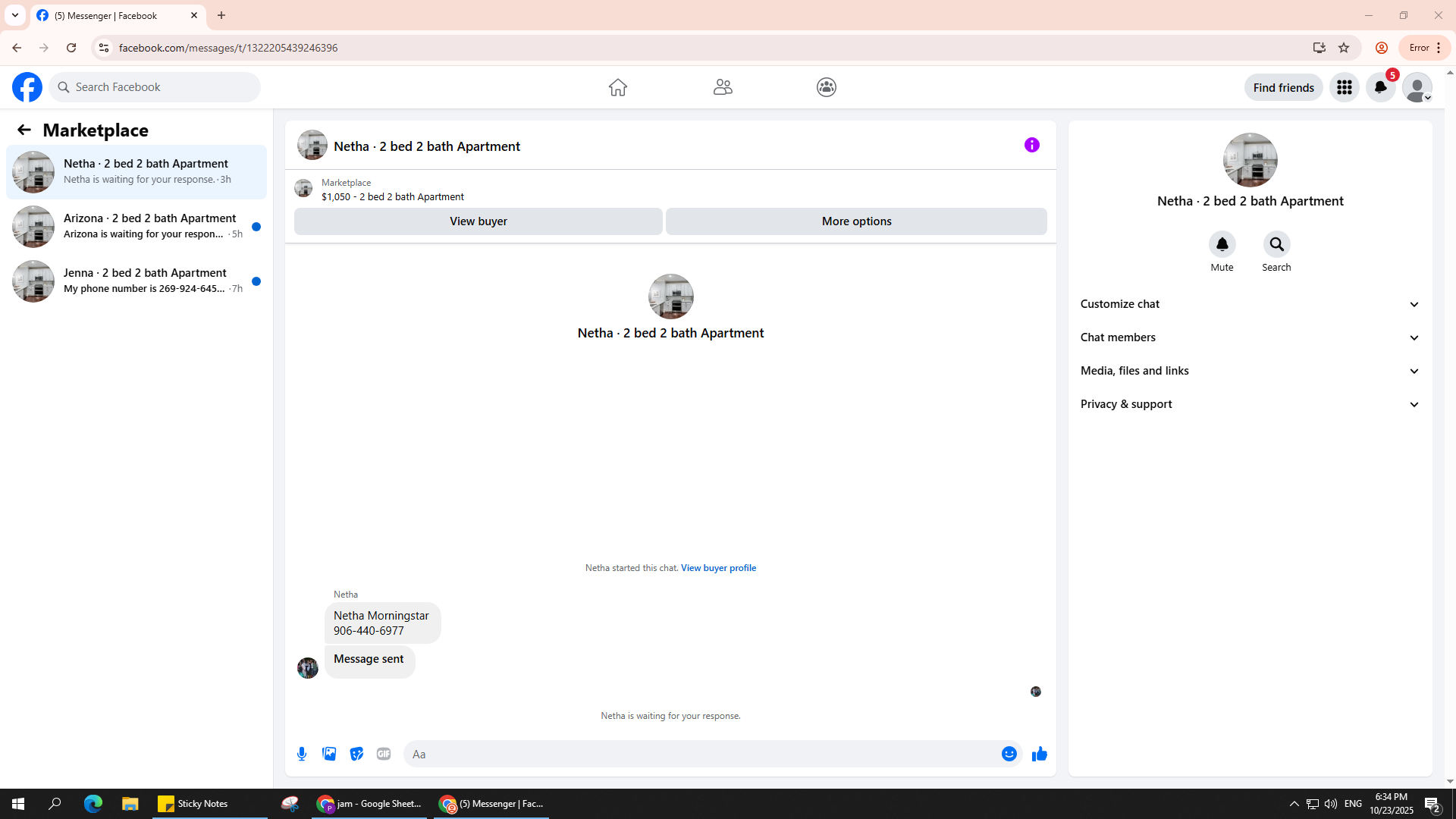
Task: Open the Arizona apartment conversation
Action: click(x=136, y=226)
